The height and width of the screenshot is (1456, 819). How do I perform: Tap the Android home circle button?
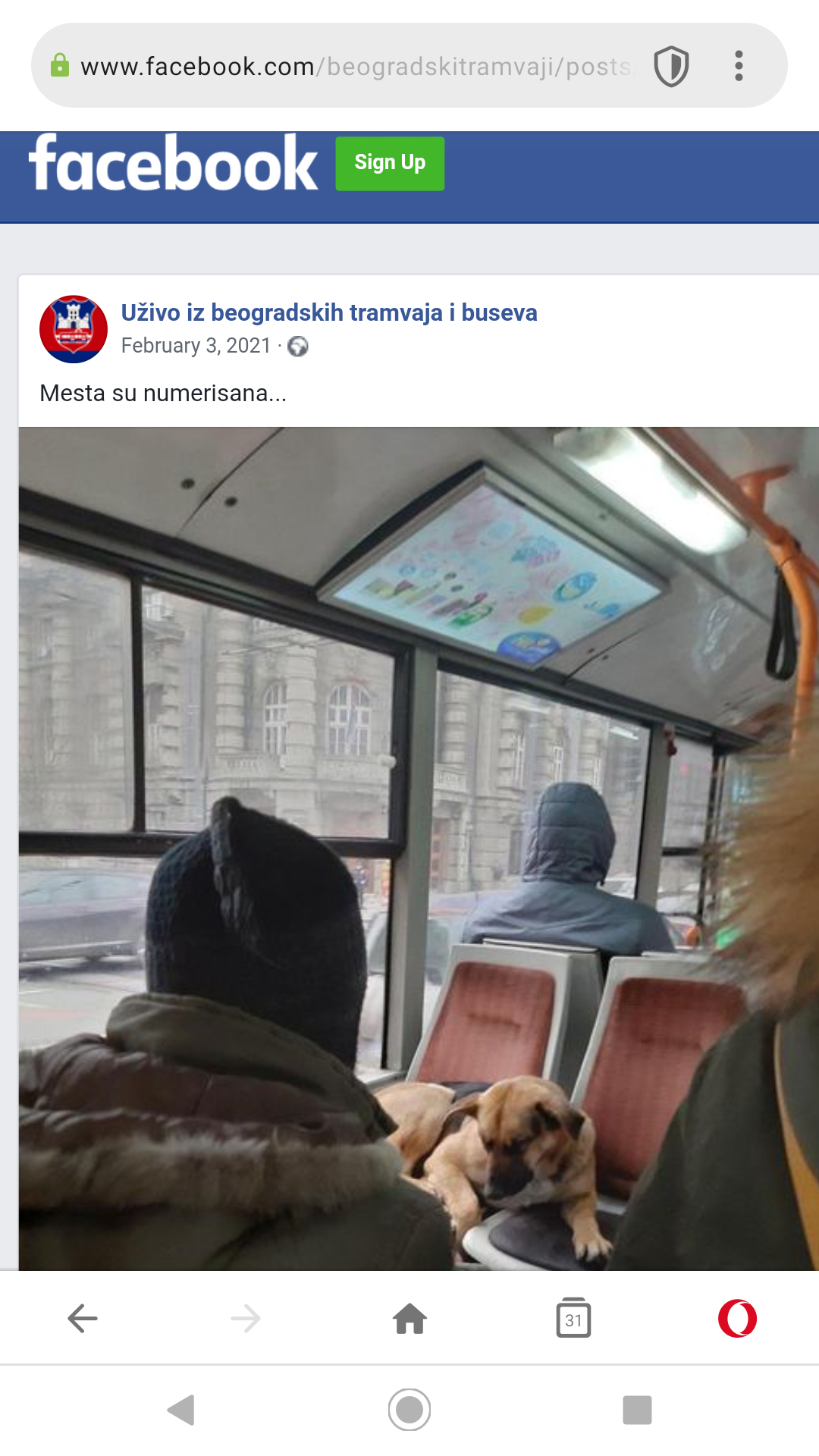[x=409, y=1410]
